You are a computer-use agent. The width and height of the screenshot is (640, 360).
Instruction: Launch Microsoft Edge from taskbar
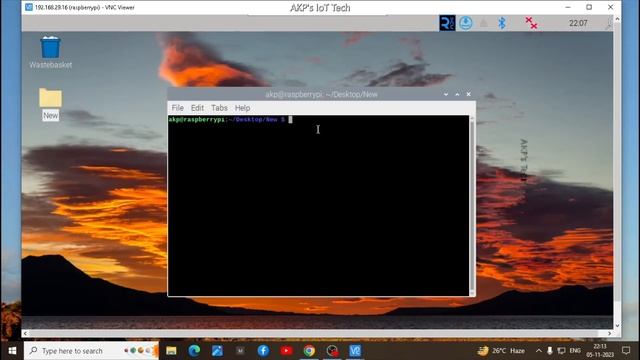tap(194, 351)
